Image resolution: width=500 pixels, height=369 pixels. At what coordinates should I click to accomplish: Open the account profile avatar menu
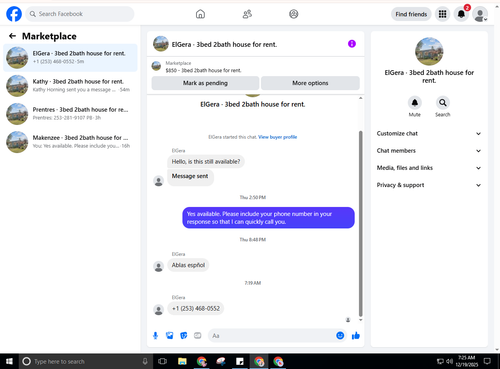(480, 14)
